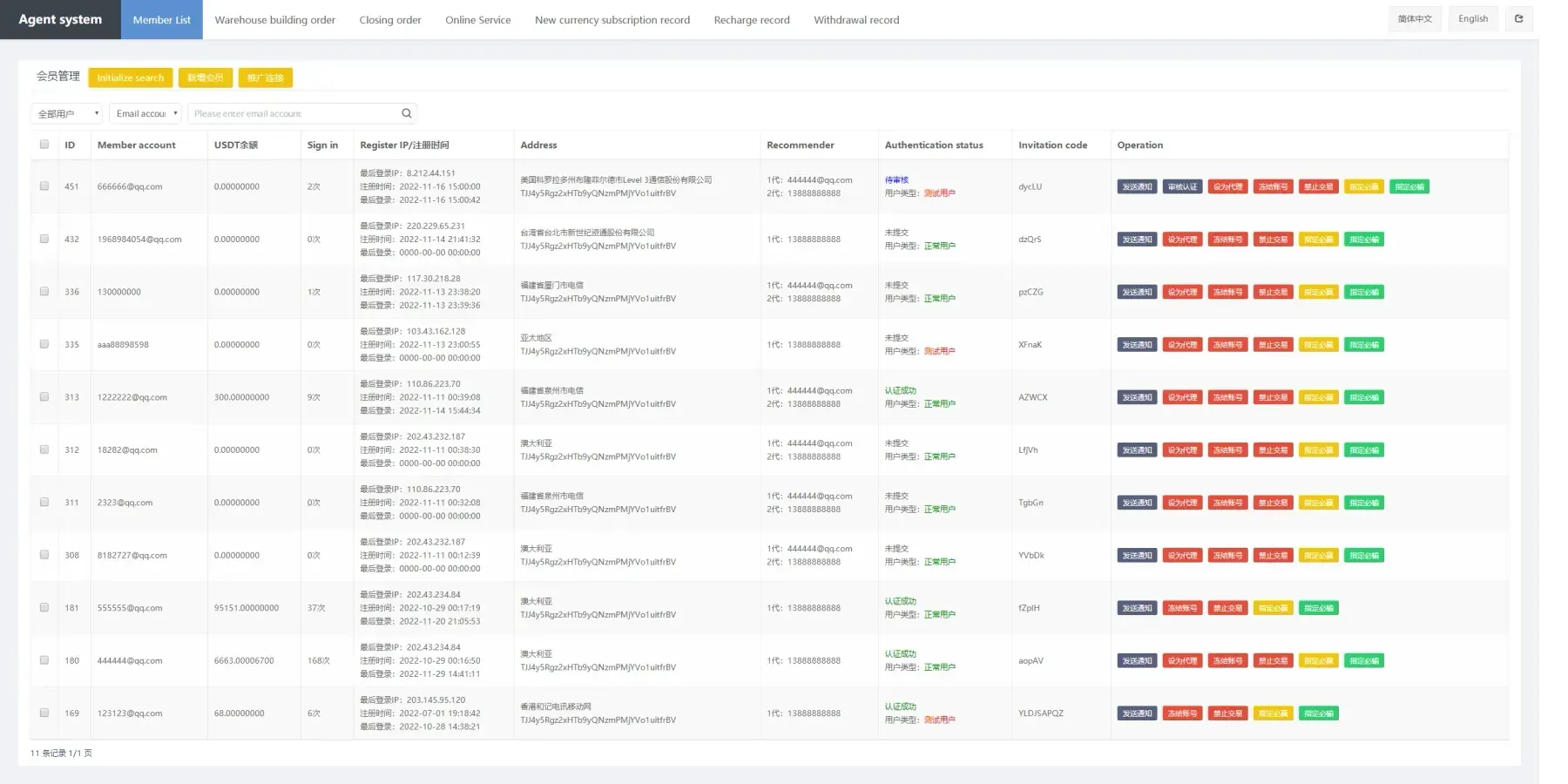Screen dimensions: 1568x784
Task: Click the magnifier search icon in email field
Action: 406,113
